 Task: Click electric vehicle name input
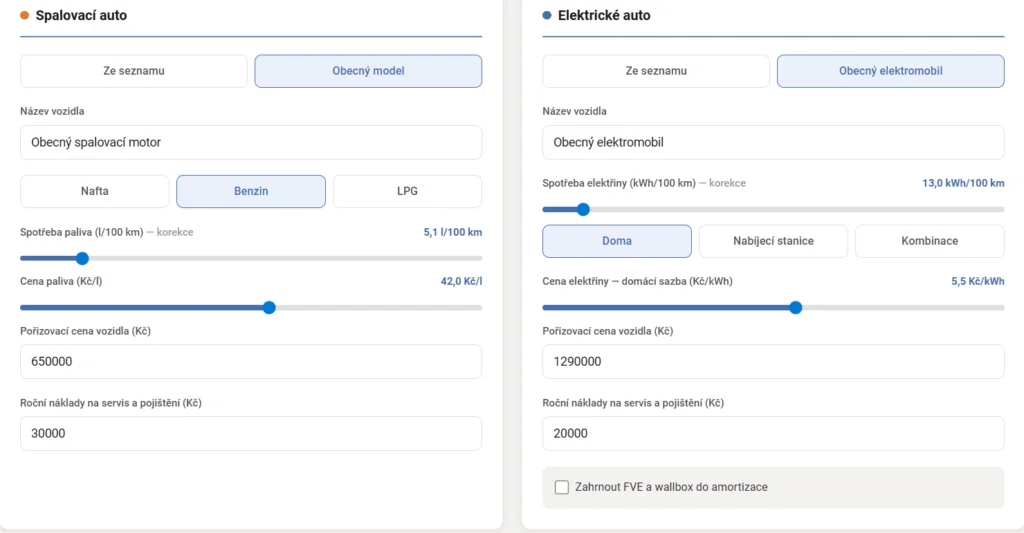point(773,142)
